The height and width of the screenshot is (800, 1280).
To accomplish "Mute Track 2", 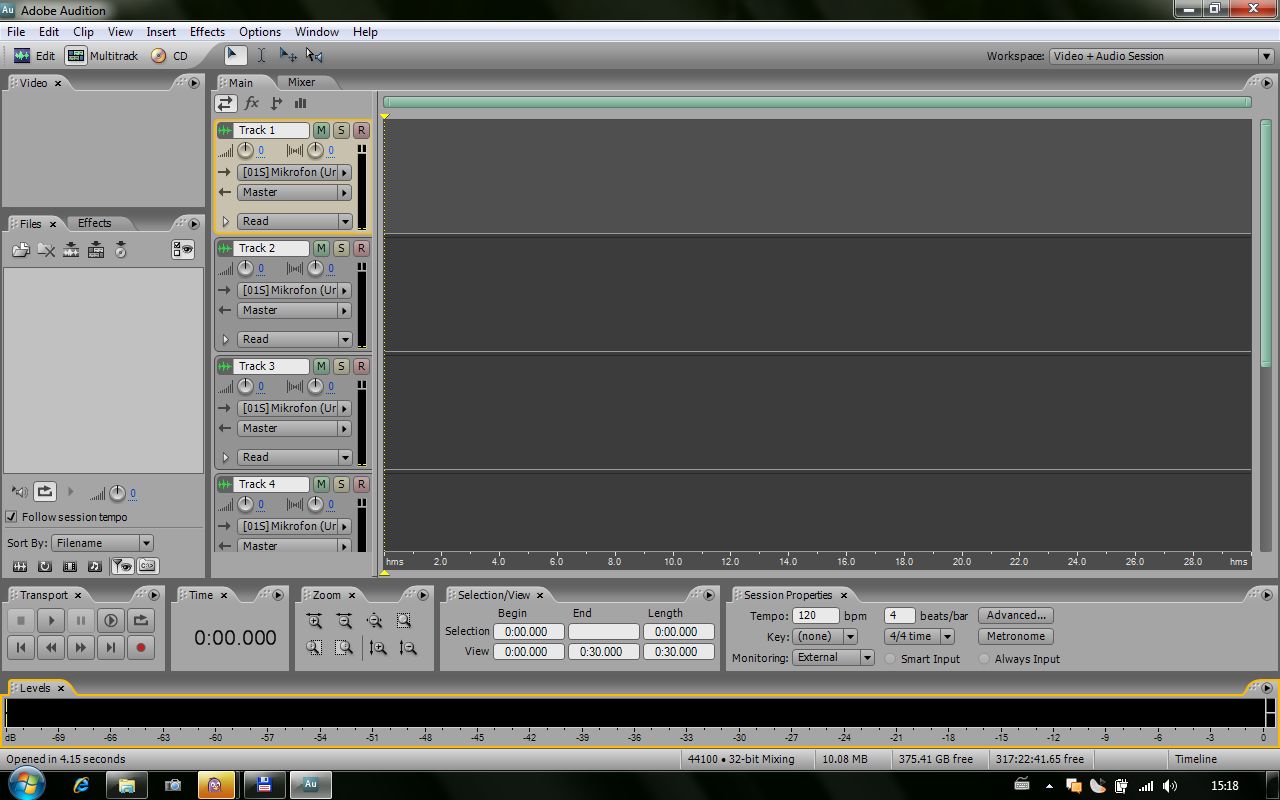I will (321, 248).
